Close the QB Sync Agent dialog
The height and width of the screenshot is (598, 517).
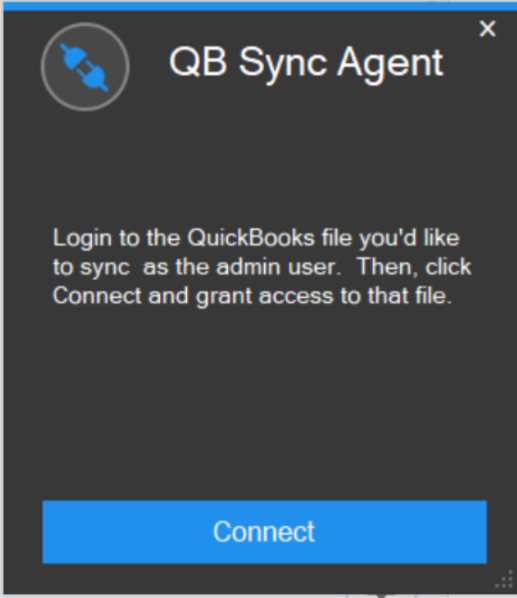pyautogui.click(x=487, y=29)
